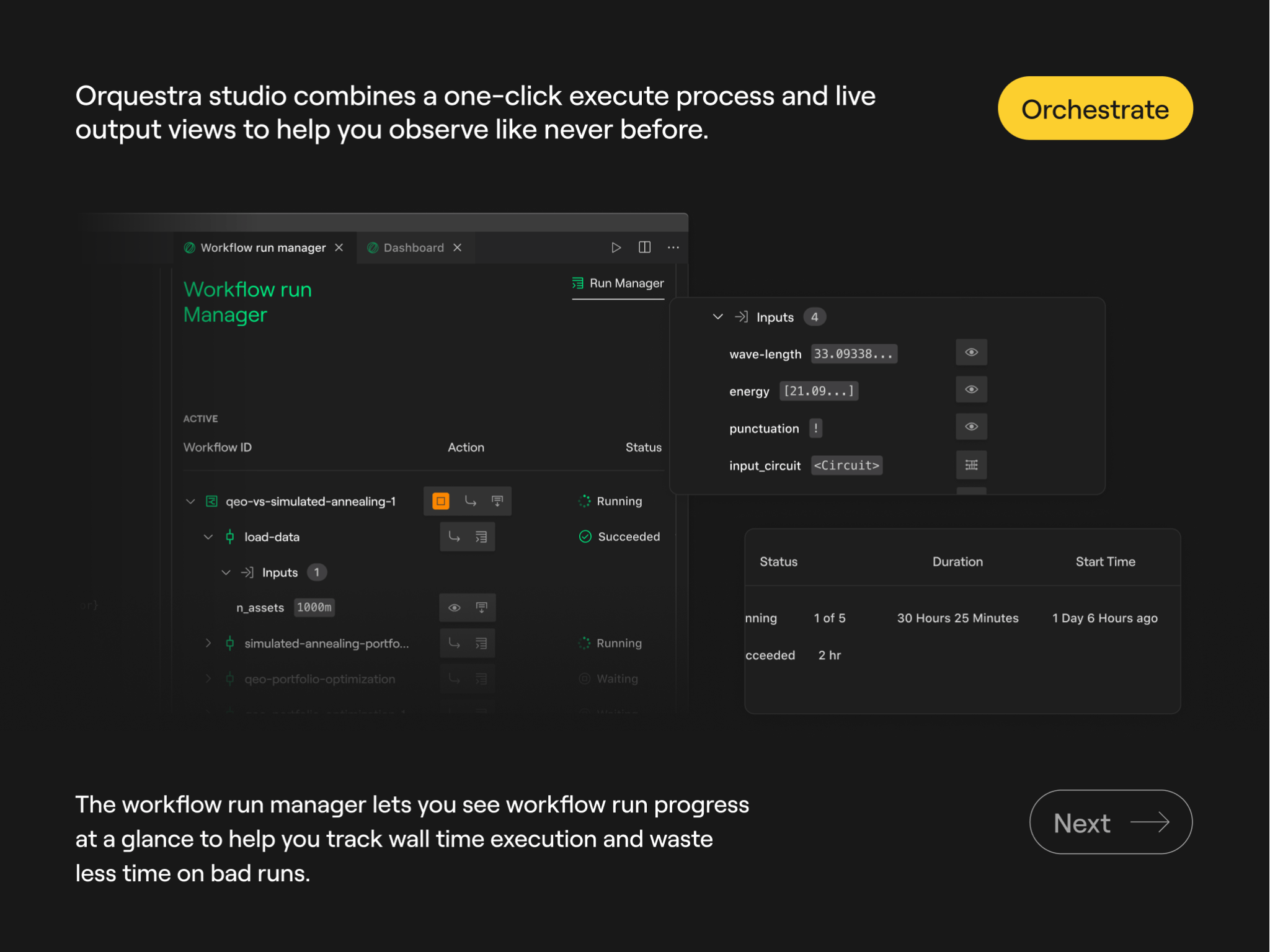Toggle eye preview for n_assets
This screenshot has width=1270, height=952.
point(455,608)
